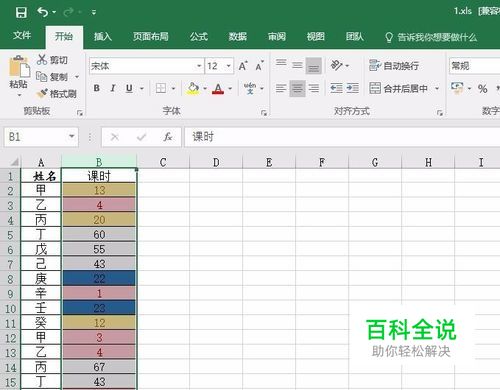This screenshot has height=390, width=500.
Task: Apply the red Font Color A
Action: tap(218, 88)
